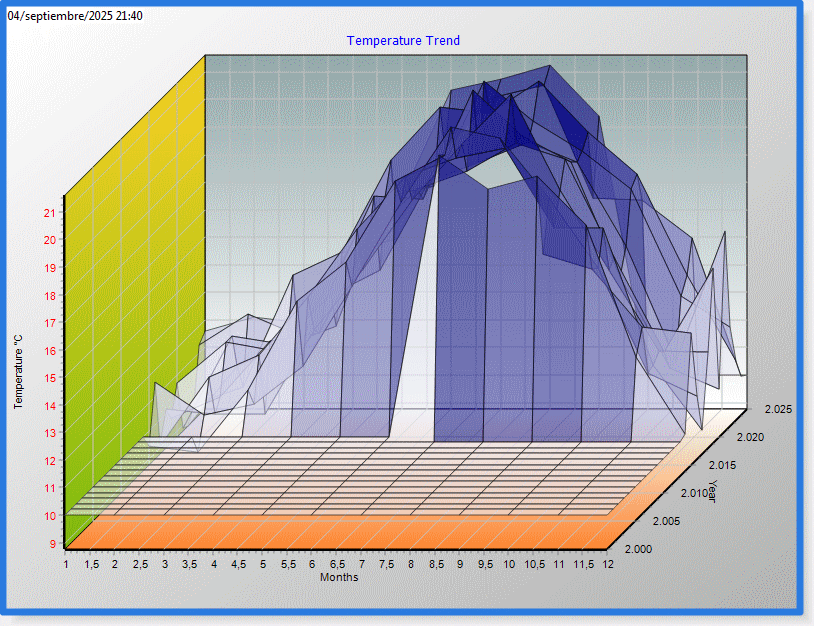Click months axis label 3

(165, 564)
